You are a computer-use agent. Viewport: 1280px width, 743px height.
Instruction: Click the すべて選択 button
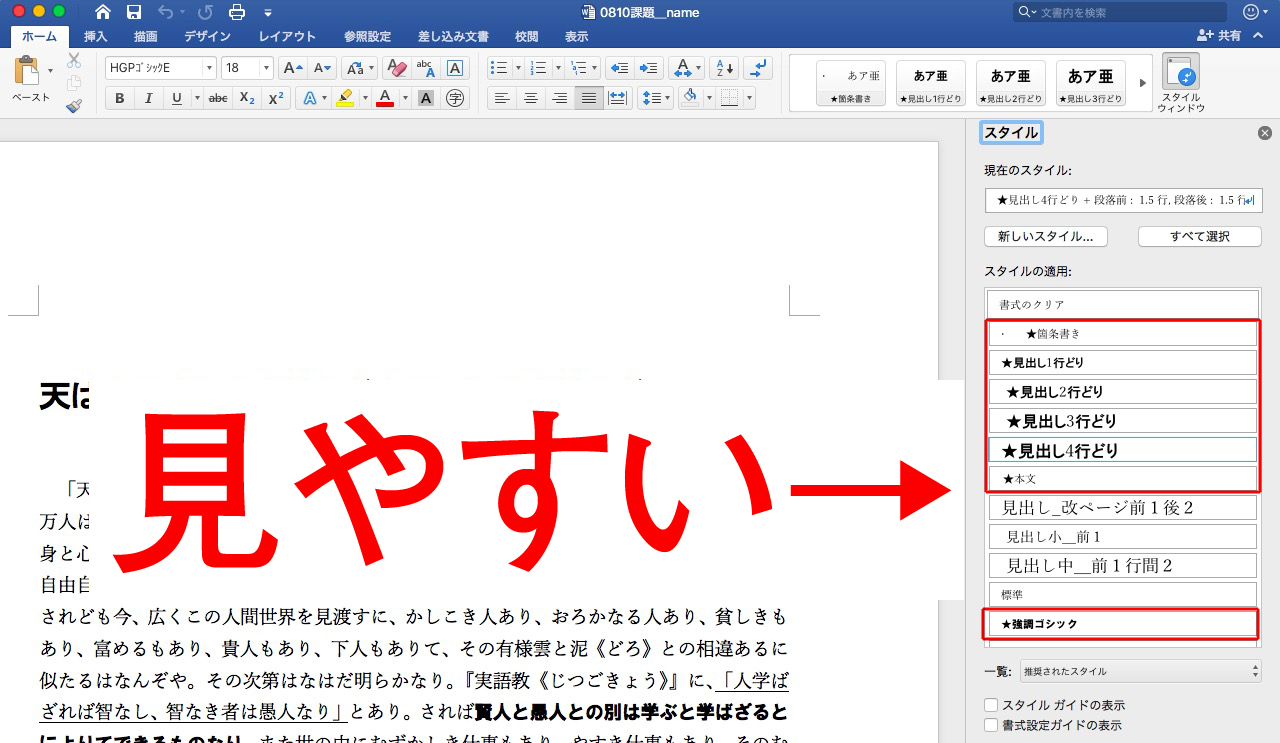tap(1199, 237)
